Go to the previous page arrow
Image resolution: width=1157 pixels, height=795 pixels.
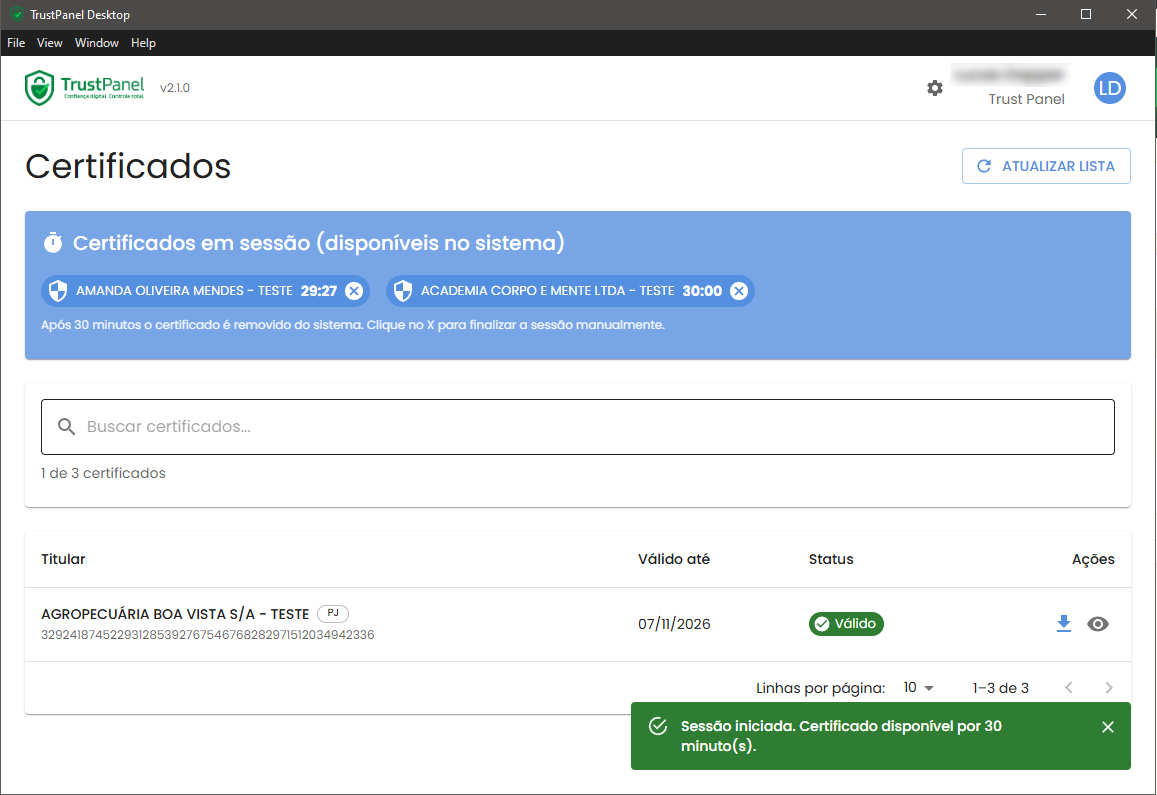[1068, 687]
